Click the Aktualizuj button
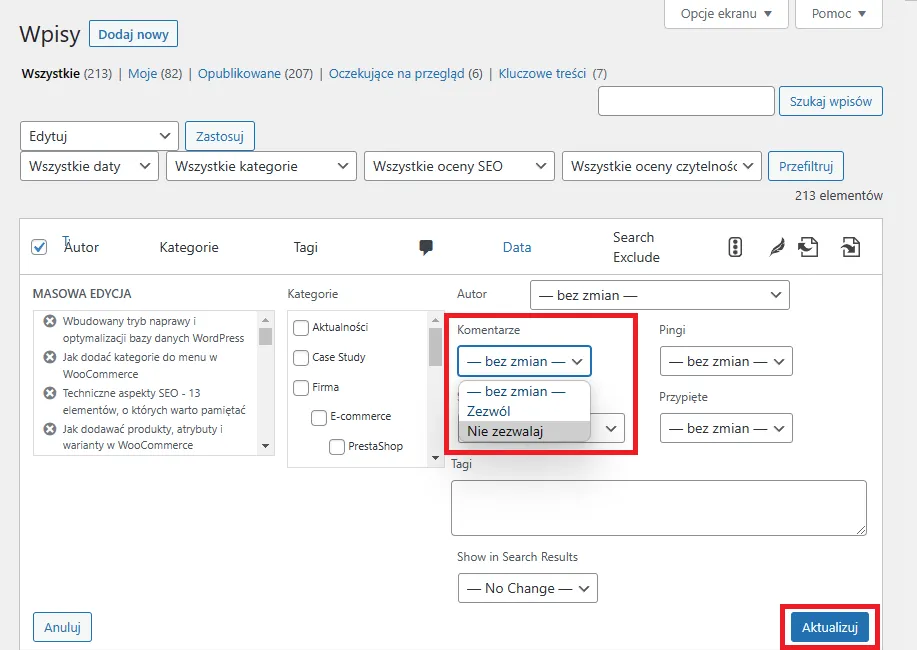Screen dimensions: 917x650 point(831,627)
